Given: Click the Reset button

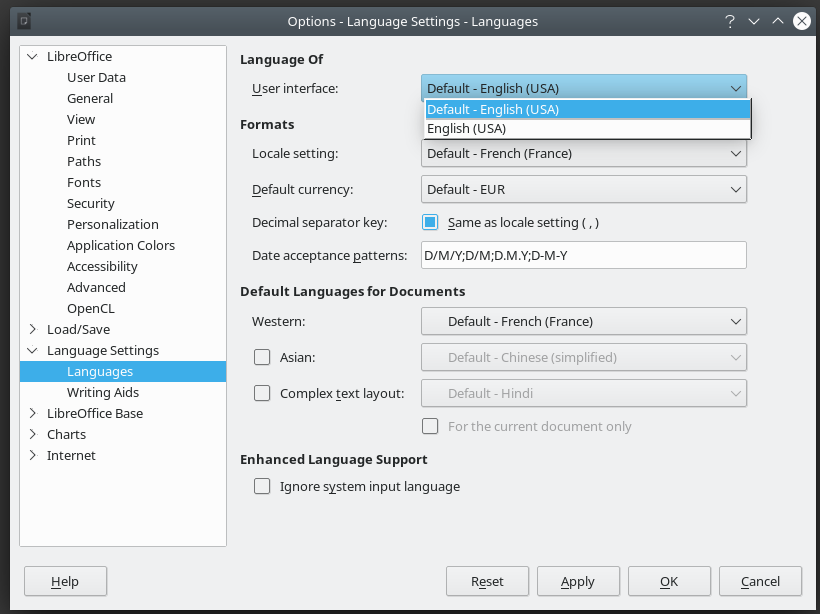Looking at the screenshot, I should point(487,581).
